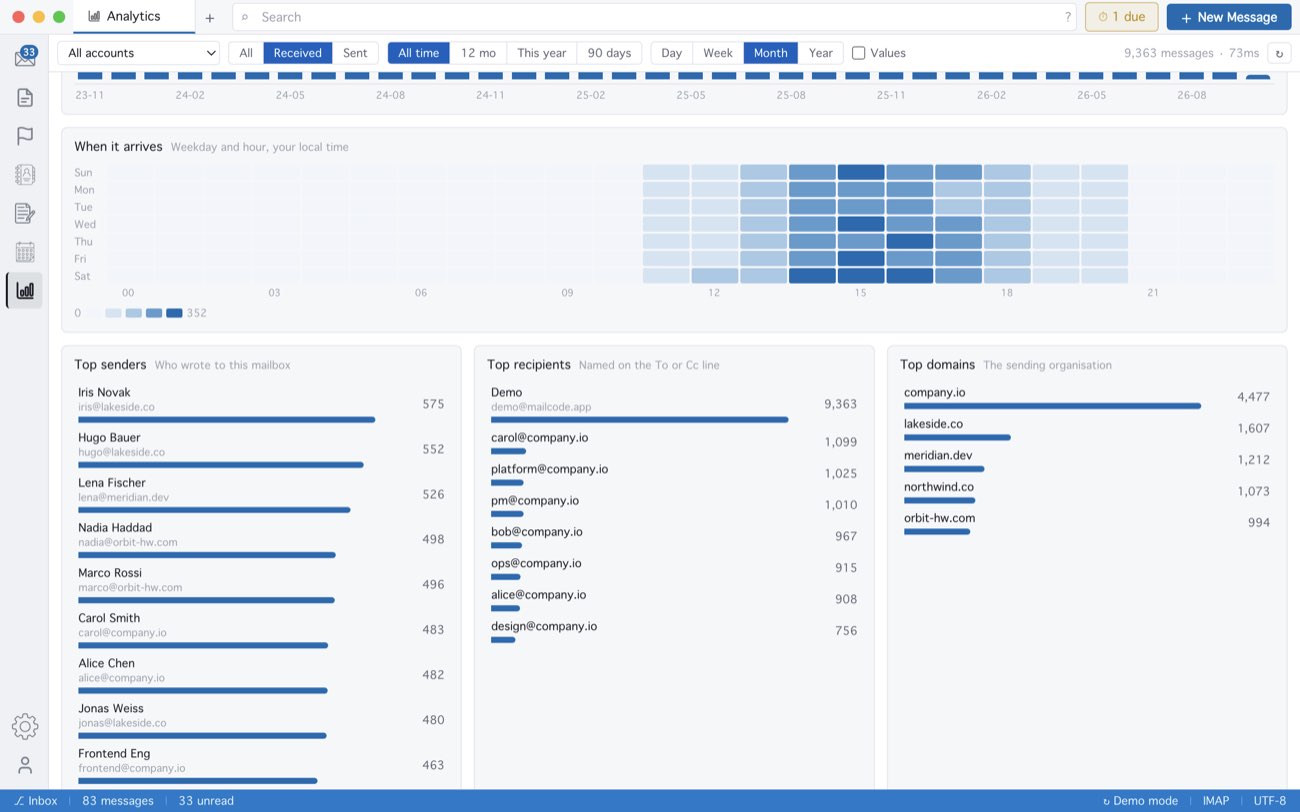The height and width of the screenshot is (812, 1300).
Task: Select the All time range
Action: click(418, 53)
